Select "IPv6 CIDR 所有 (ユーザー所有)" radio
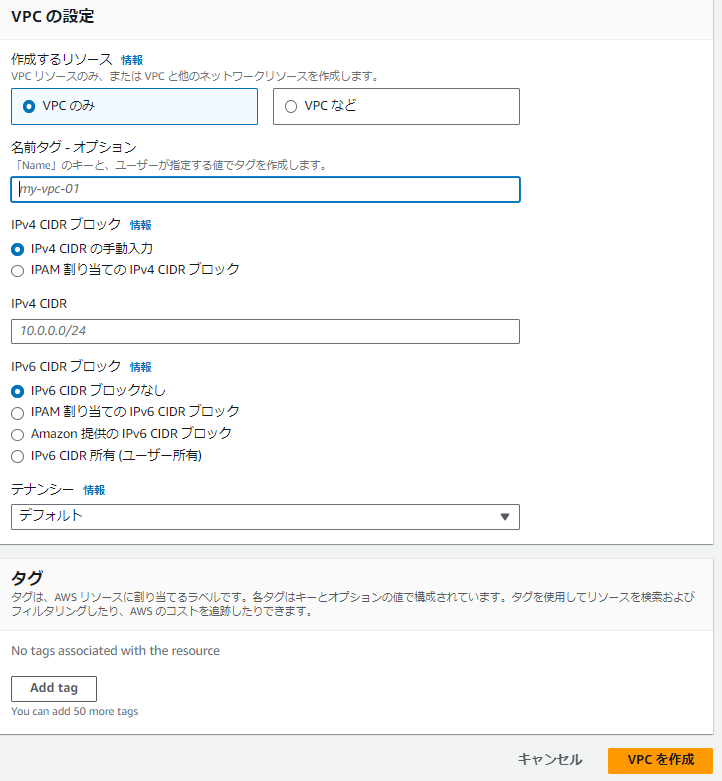 (x=17, y=456)
